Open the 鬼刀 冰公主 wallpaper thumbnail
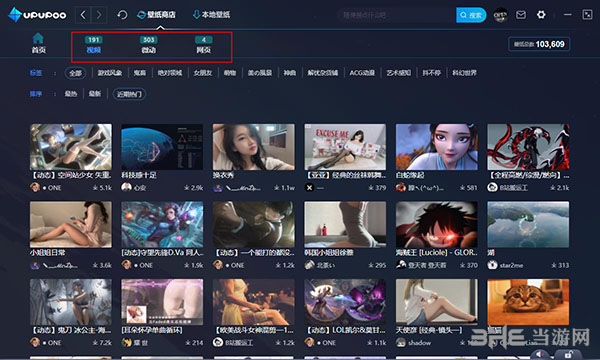The image size is (600, 360). tap(71, 302)
